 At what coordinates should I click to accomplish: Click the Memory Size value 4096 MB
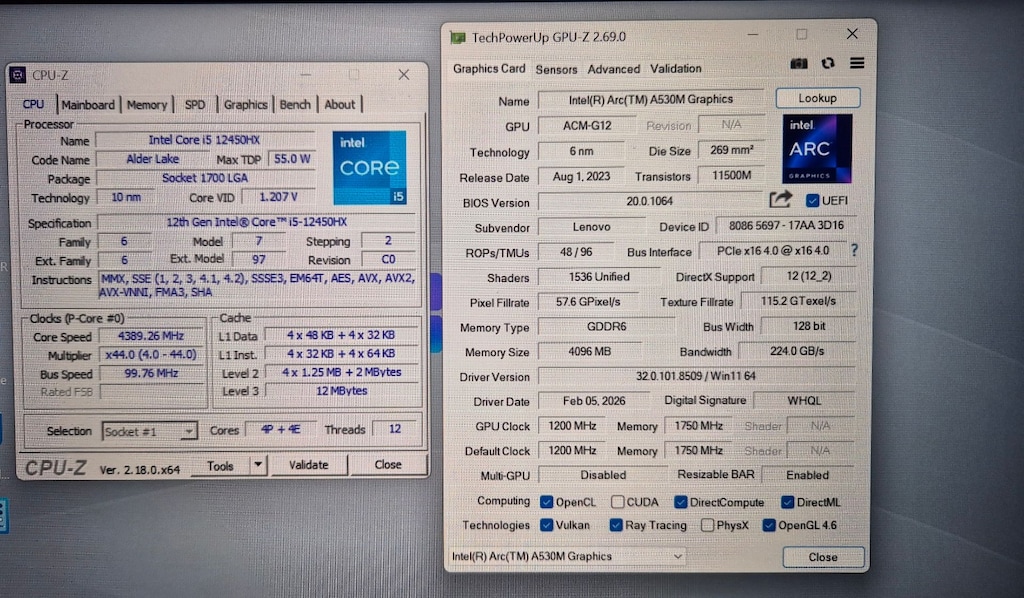pos(589,351)
